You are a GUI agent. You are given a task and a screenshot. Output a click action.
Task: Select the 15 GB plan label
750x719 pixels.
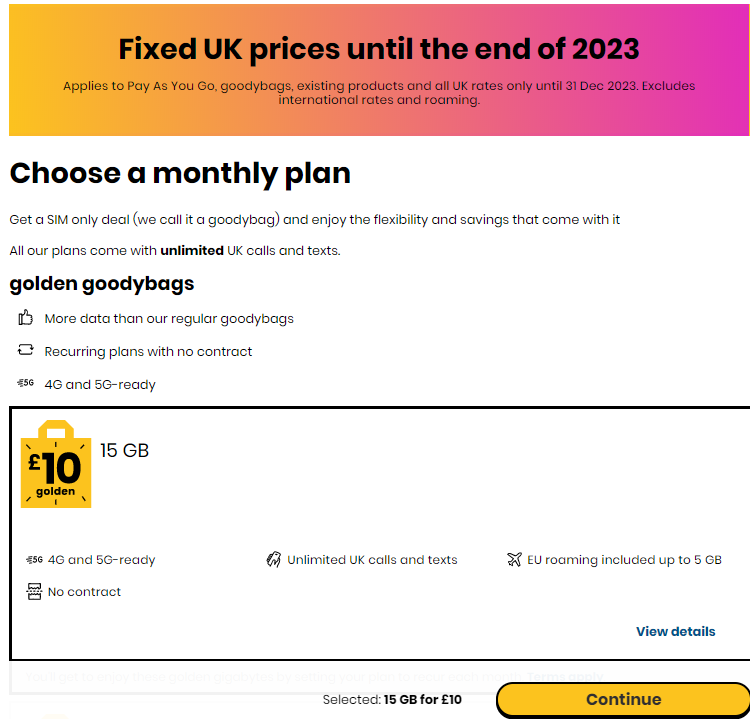[124, 451]
